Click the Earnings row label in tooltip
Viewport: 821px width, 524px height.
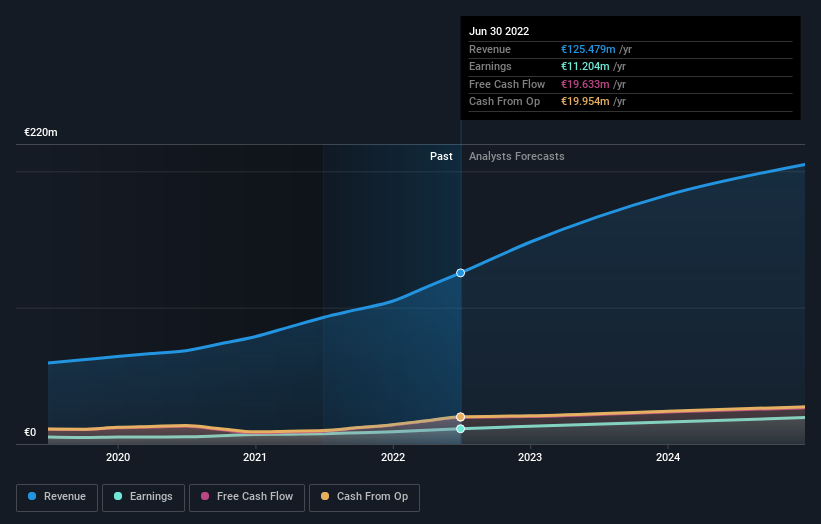click(x=490, y=66)
